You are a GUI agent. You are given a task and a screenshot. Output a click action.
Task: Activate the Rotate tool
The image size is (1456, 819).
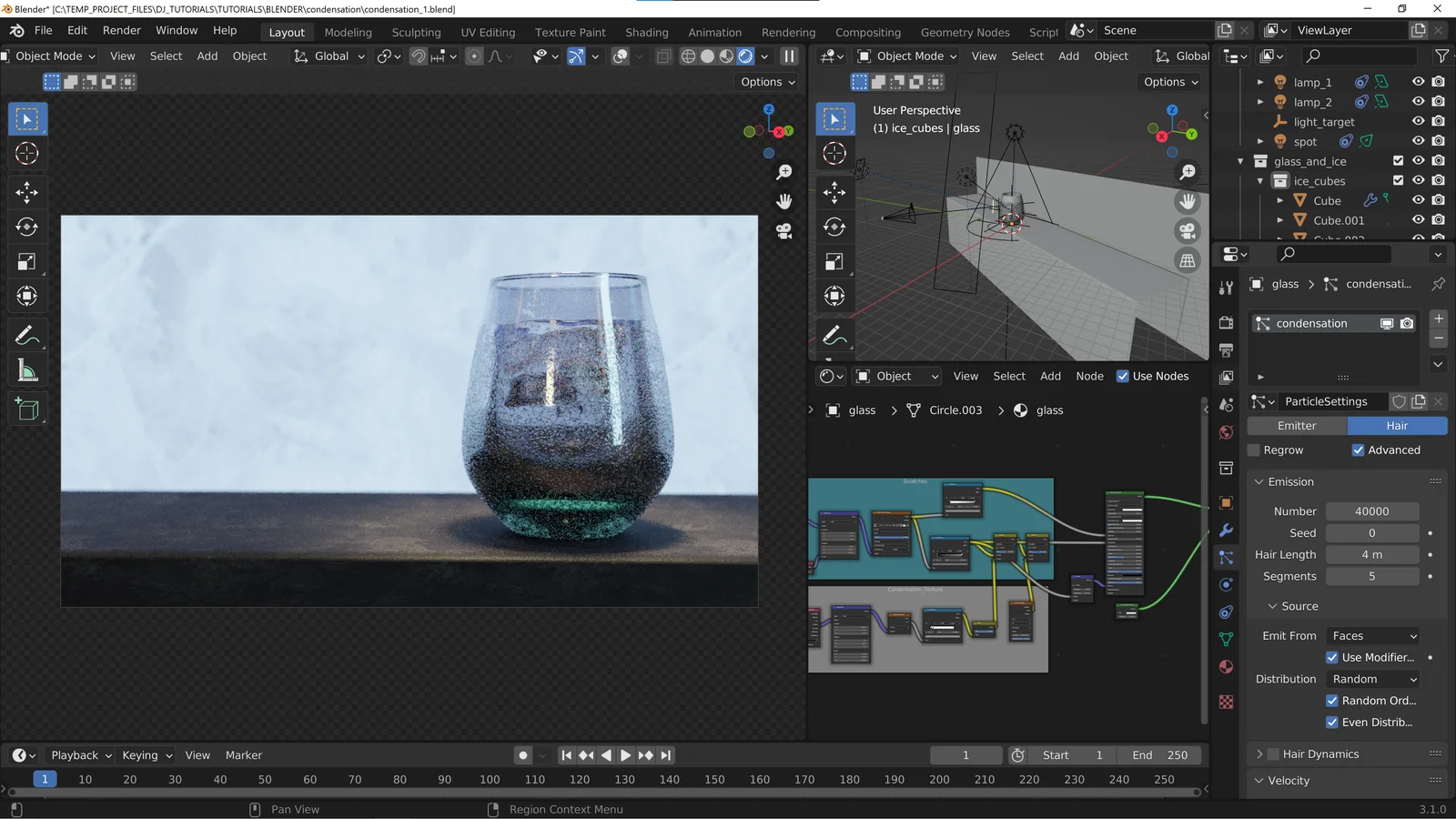click(x=26, y=227)
